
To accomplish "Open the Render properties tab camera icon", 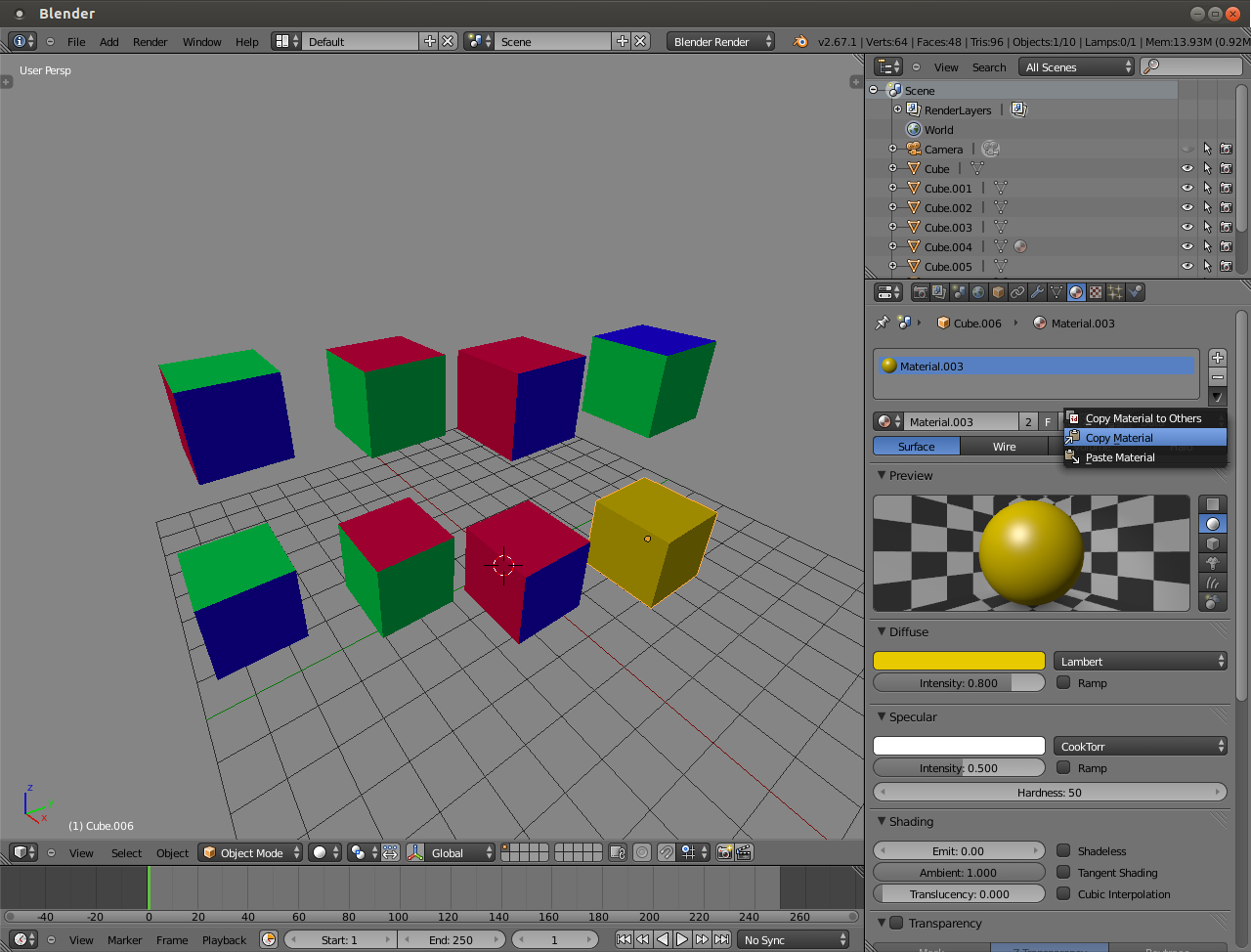I will pos(920,292).
